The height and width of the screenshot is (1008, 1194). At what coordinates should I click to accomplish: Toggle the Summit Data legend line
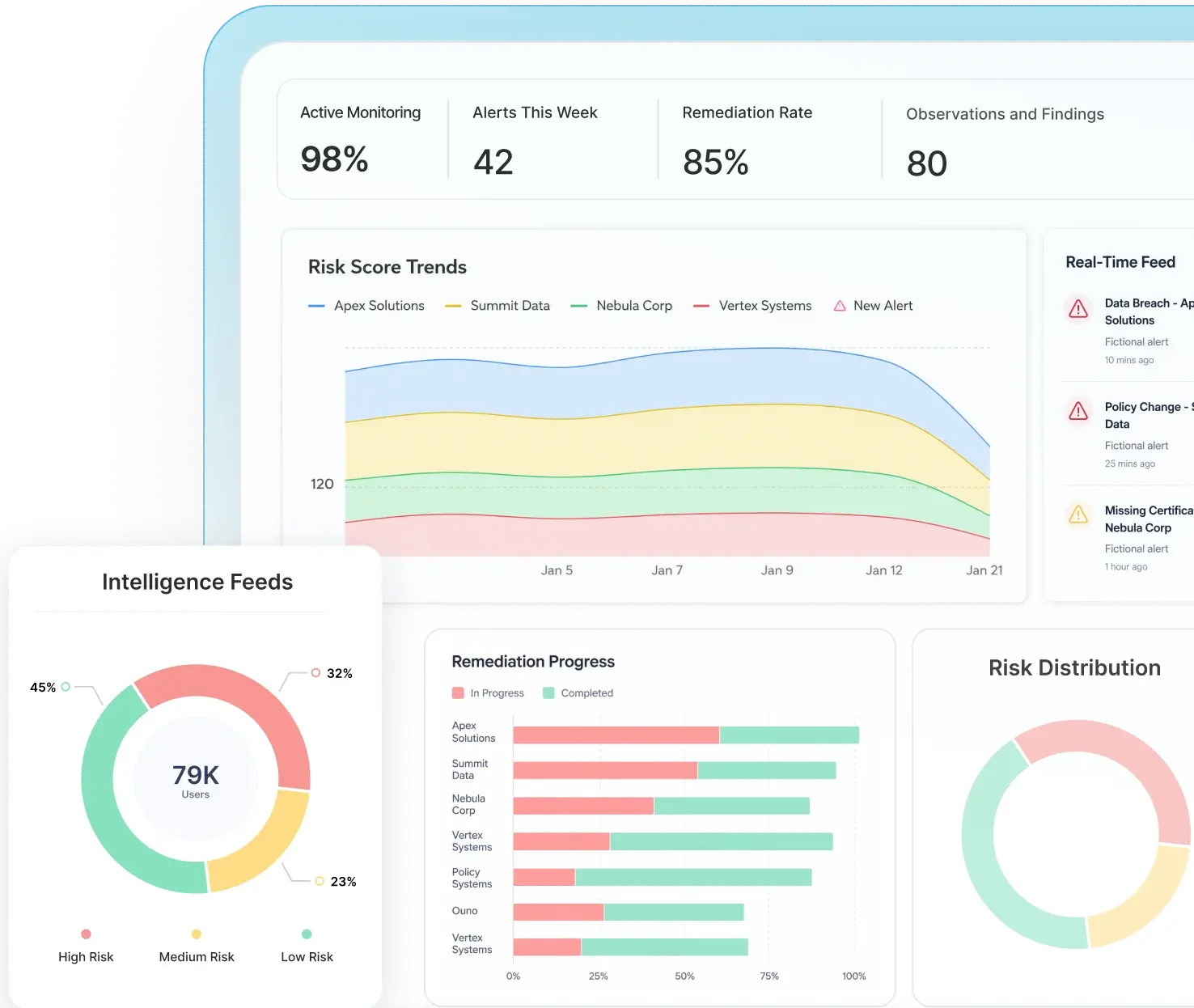453,306
